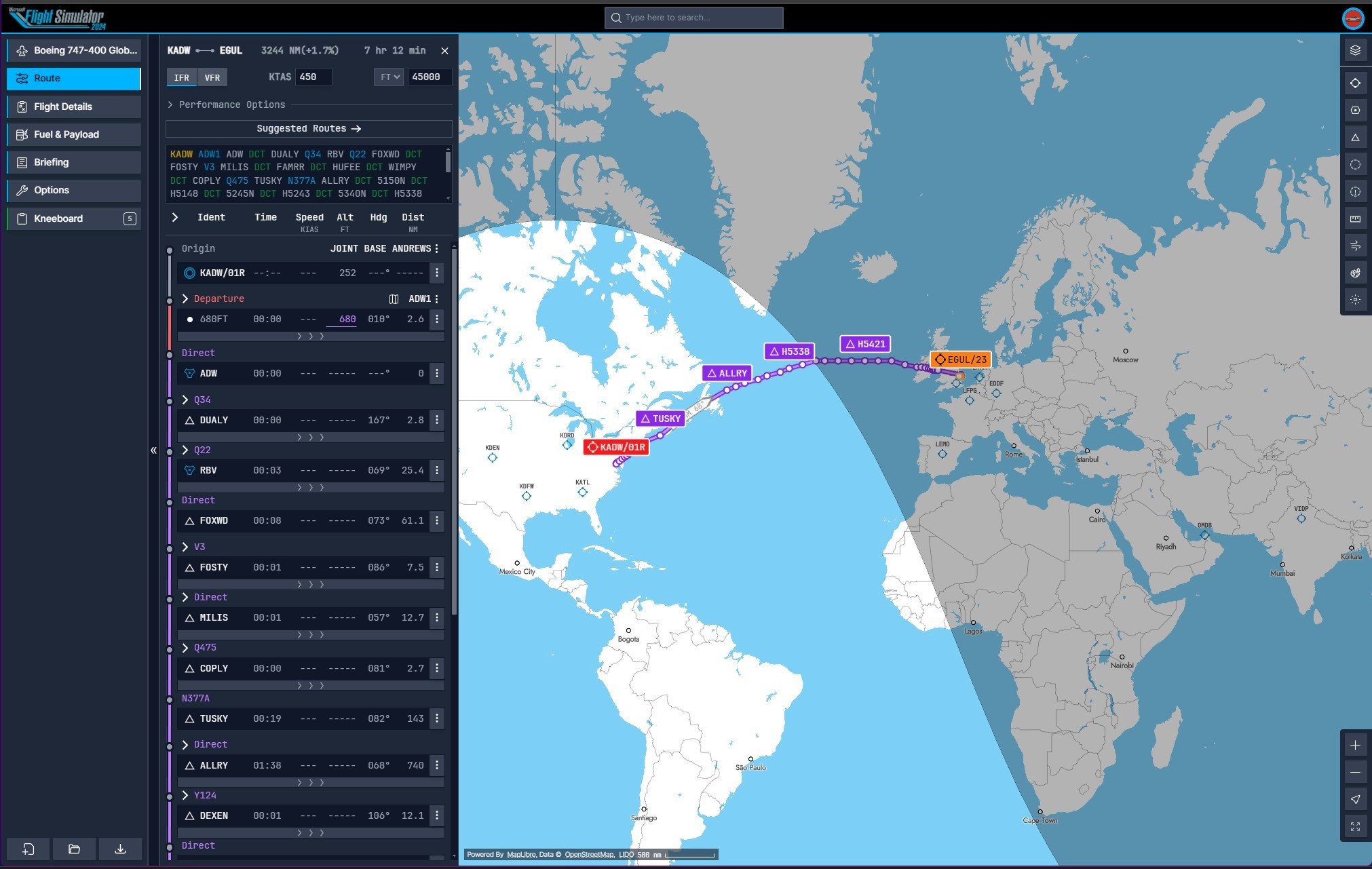Click the OpenStreetMap attribution link
Image resolution: width=1372 pixels, height=869 pixels.
590,855
